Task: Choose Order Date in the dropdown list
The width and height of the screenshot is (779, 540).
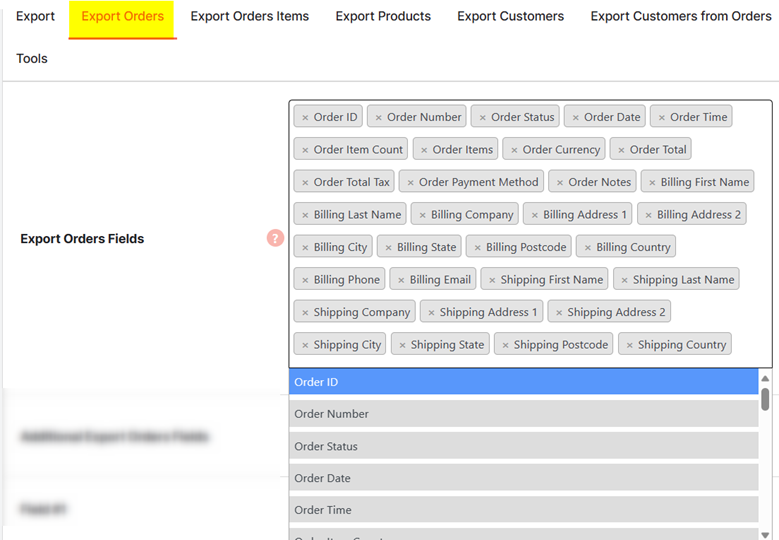Action: (524, 478)
